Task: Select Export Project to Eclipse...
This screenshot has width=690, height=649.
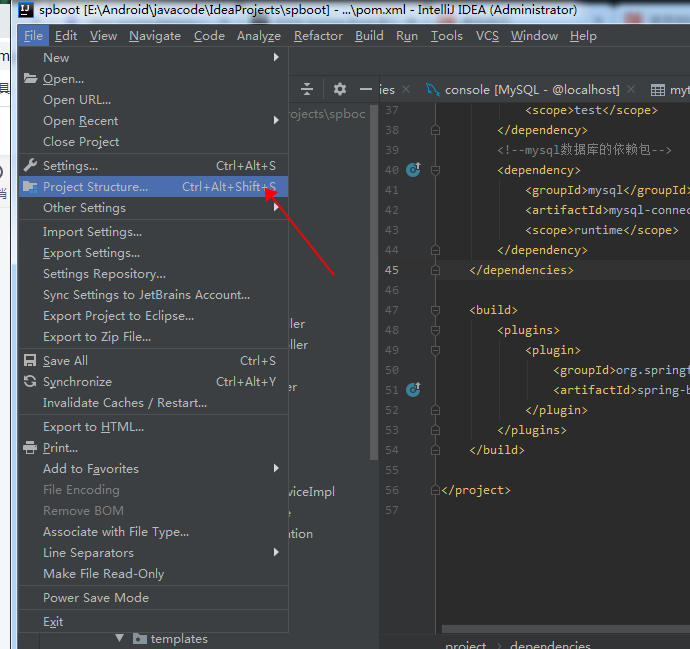Action: click(x=154, y=316)
